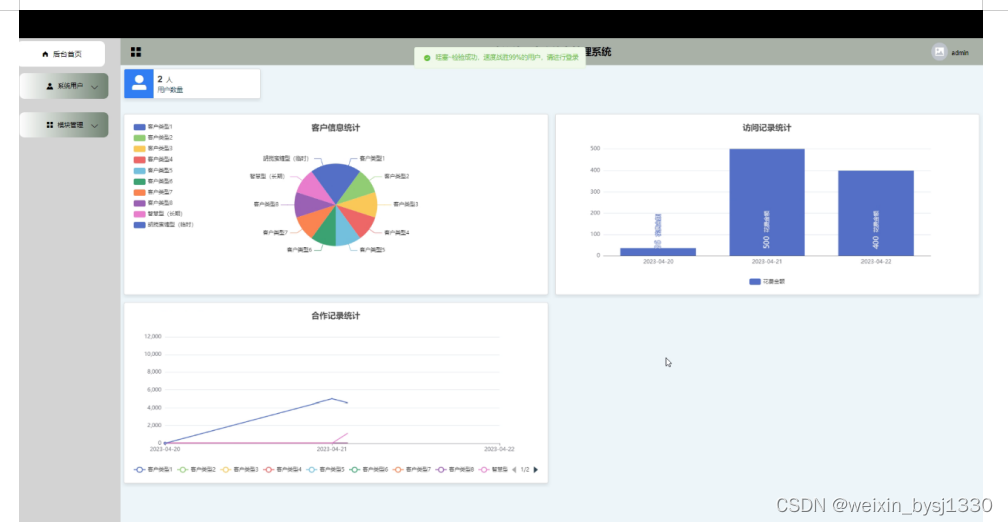Toggle 客户类型2 line chart legend marker

(183, 470)
